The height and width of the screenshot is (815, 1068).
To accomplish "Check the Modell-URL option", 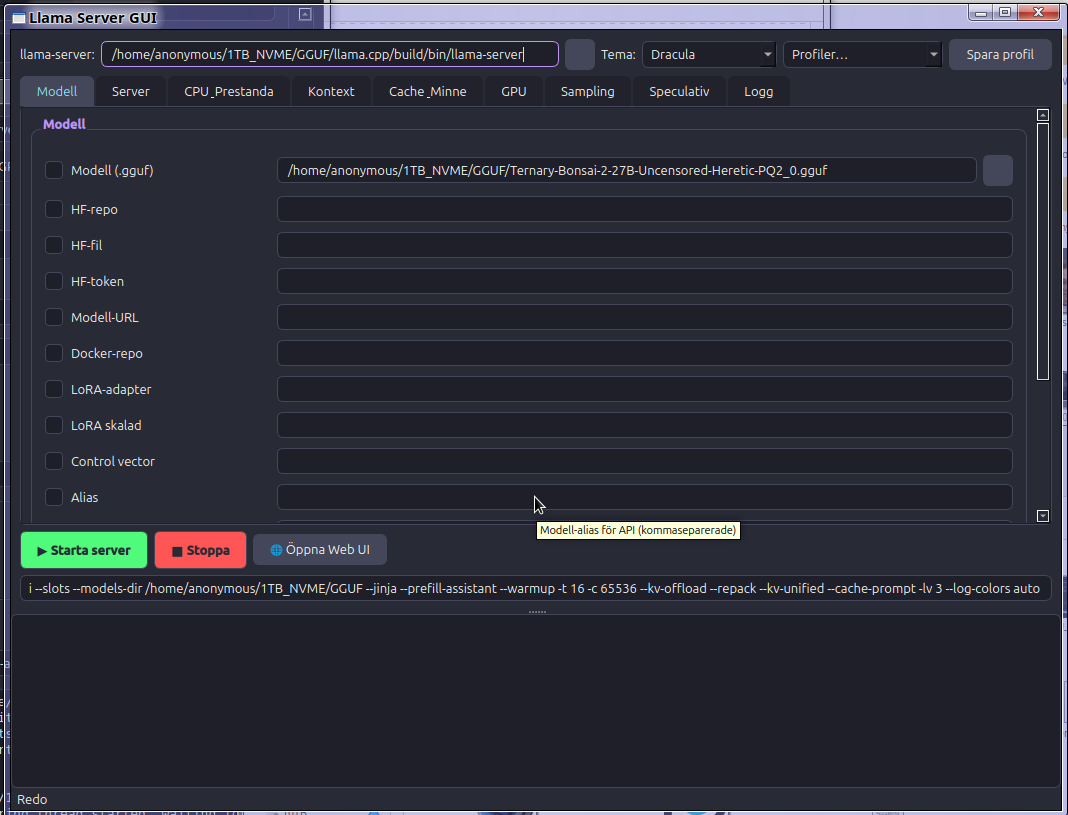I will [54, 317].
